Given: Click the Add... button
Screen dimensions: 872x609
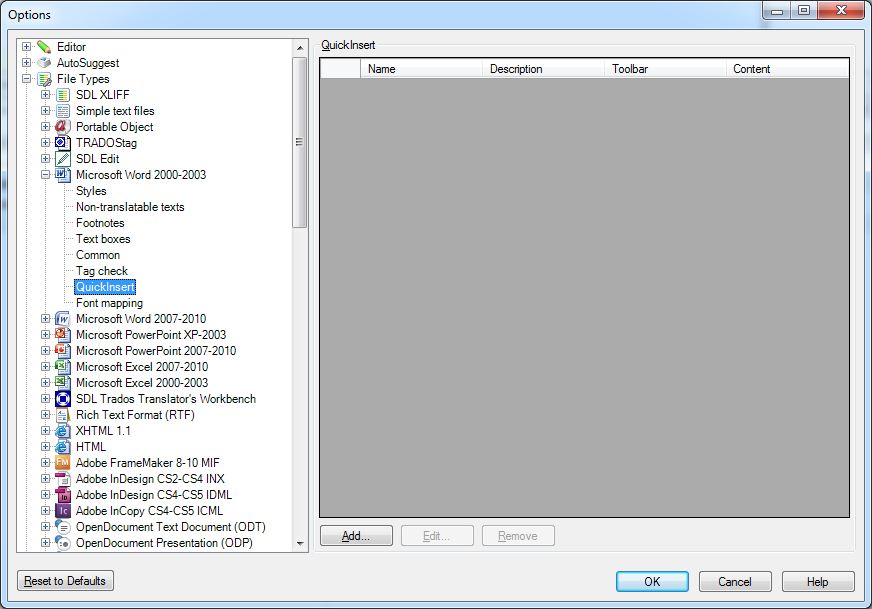Looking at the screenshot, I should [356, 536].
